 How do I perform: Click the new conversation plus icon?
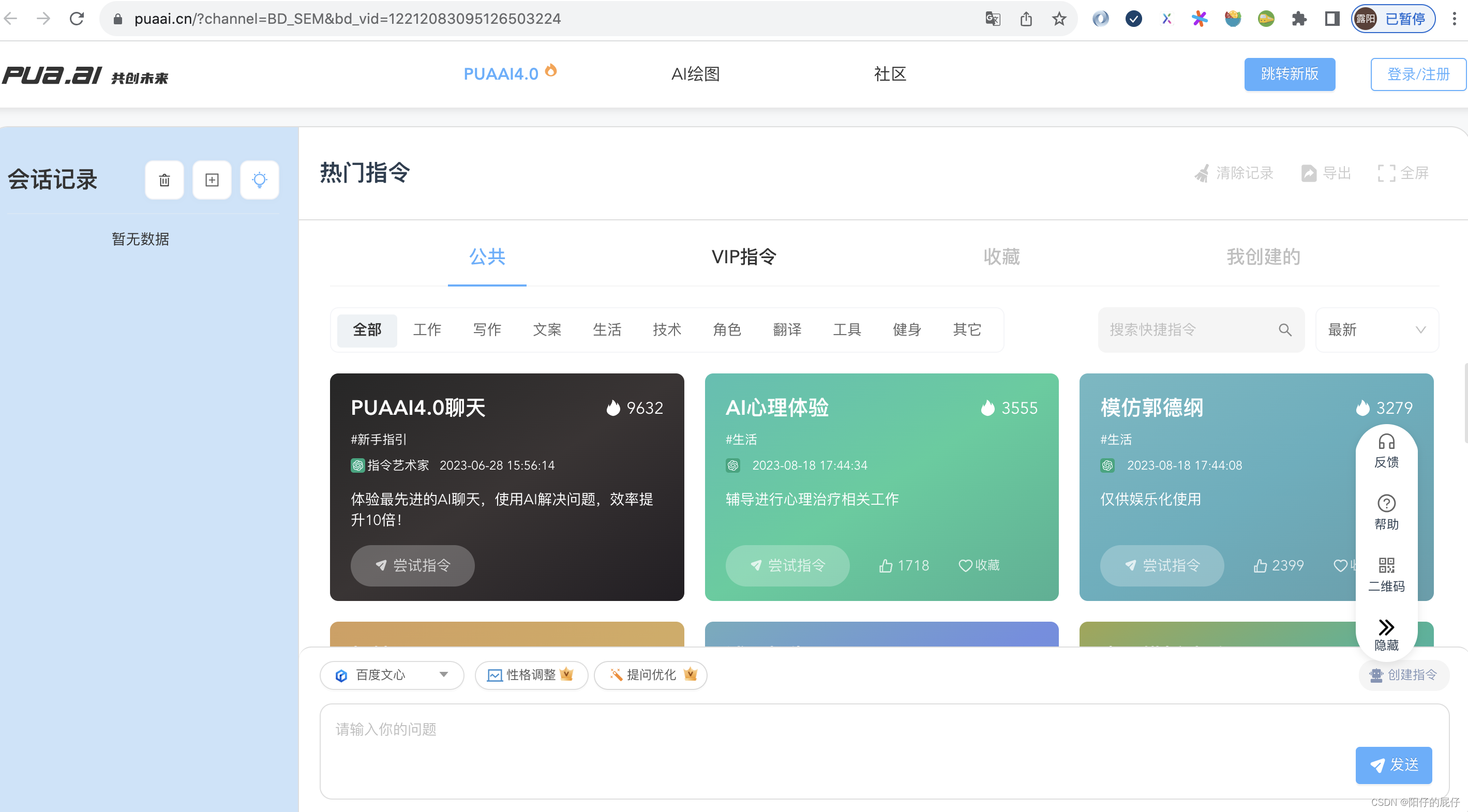212,180
